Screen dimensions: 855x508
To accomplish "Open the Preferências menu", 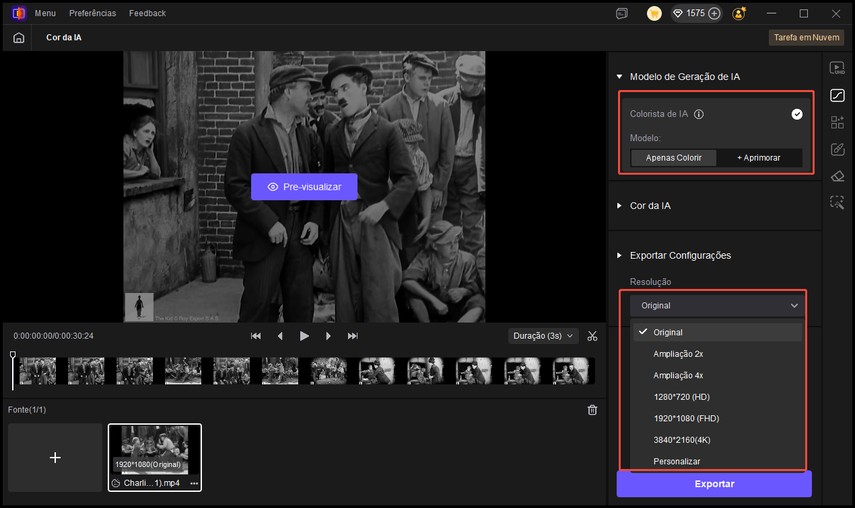I will [92, 14].
